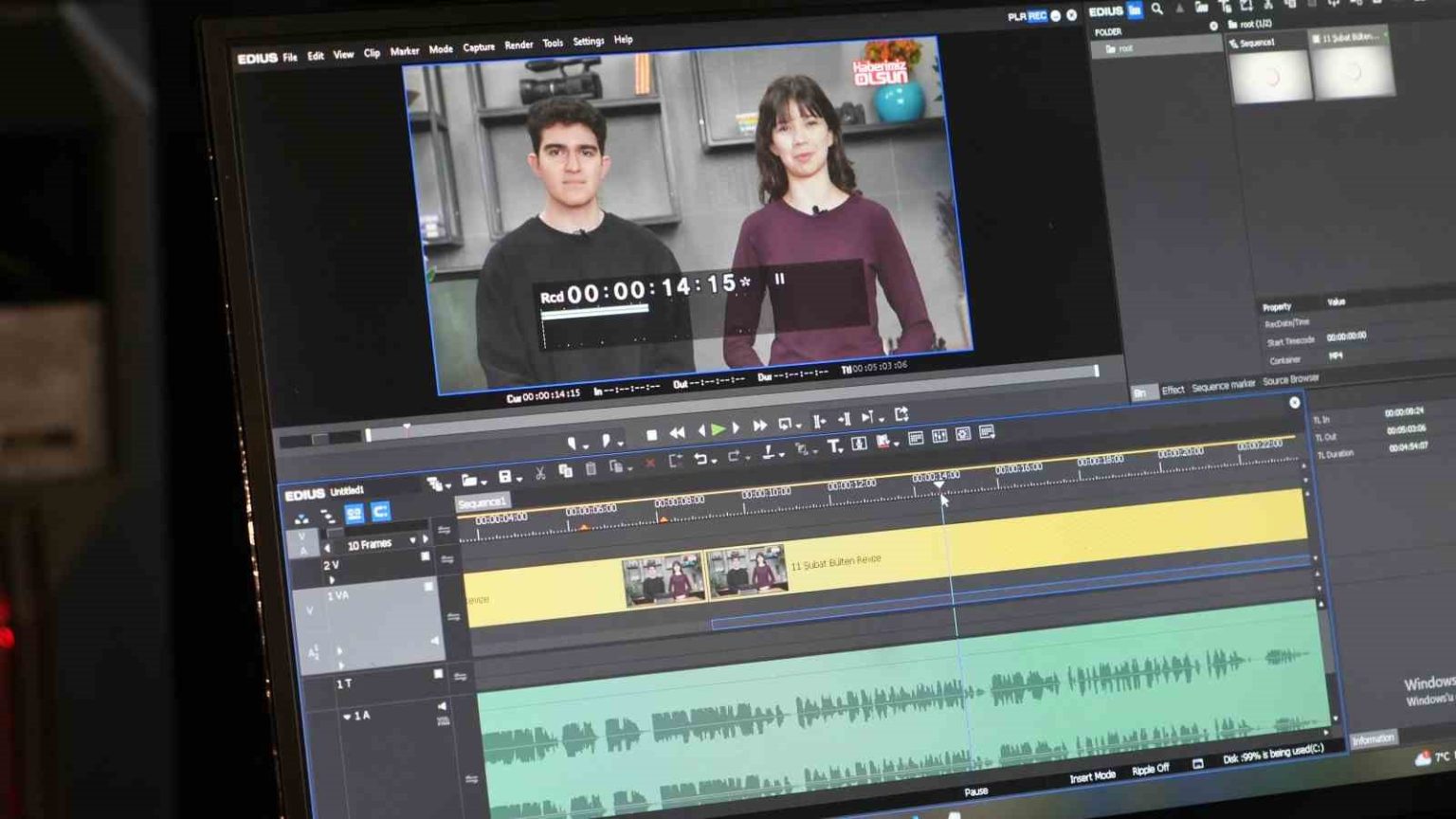The width and height of the screenshot is (1456, 819).
Task: Click the scissors Cut icon
Action: 539,473
